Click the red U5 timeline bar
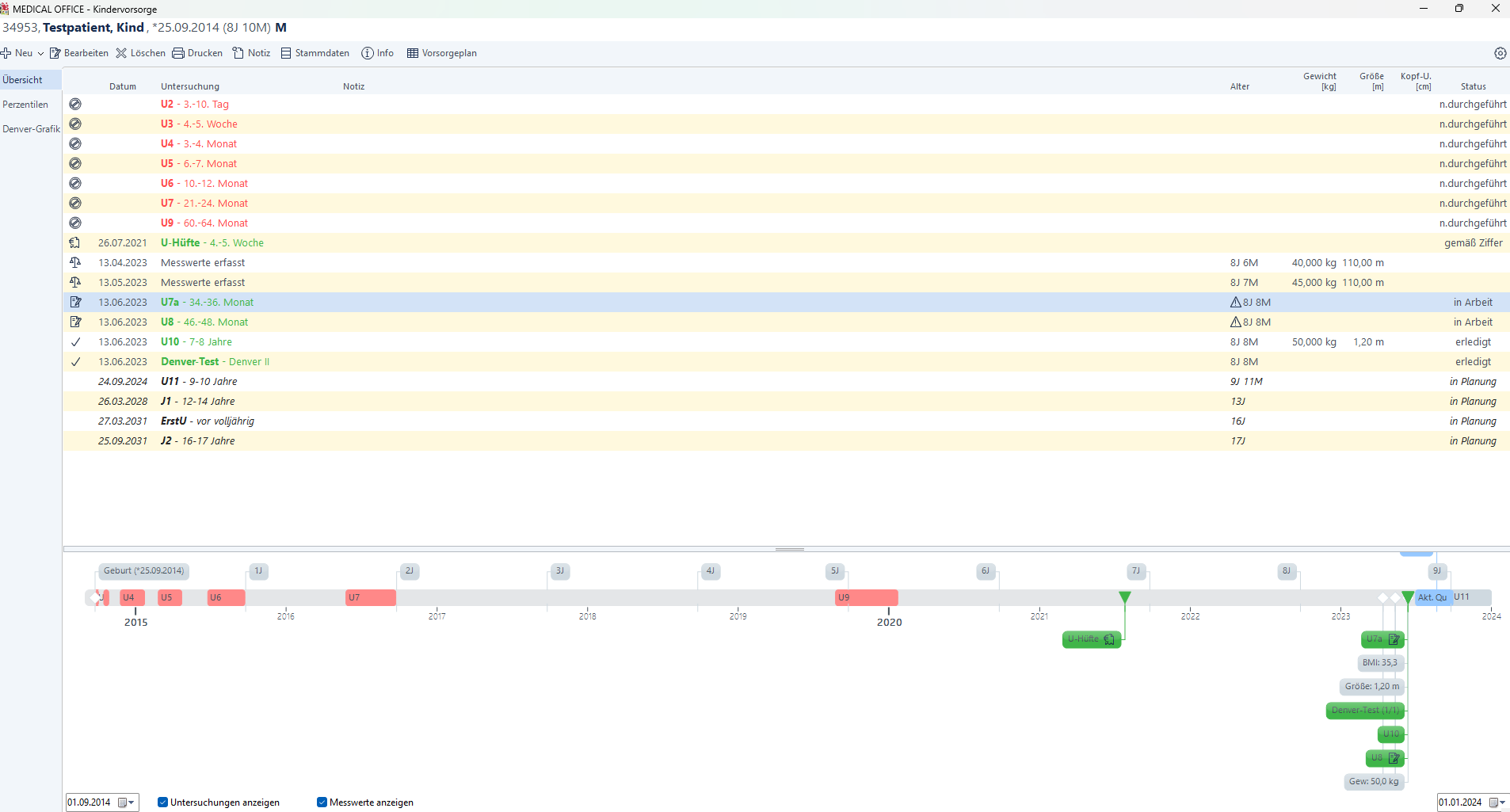 [x=170, y=597]
